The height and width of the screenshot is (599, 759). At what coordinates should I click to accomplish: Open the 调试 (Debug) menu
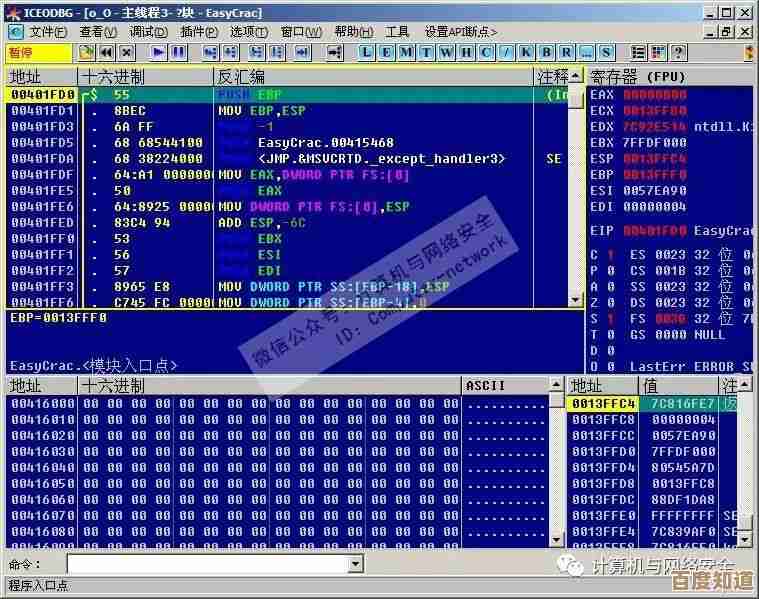pos(148,32)
